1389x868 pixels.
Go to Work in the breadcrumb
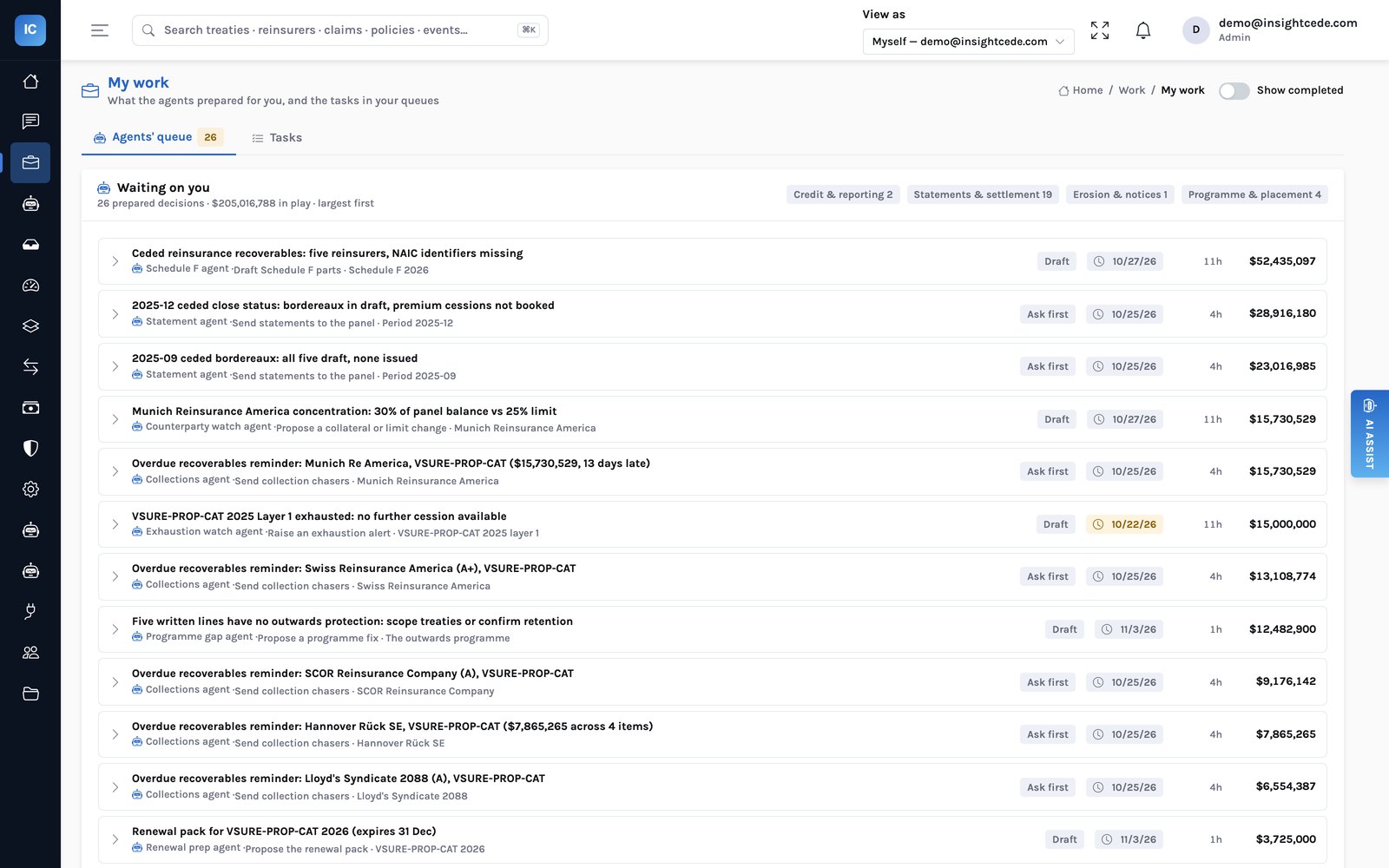click(x=1132, y=90)
